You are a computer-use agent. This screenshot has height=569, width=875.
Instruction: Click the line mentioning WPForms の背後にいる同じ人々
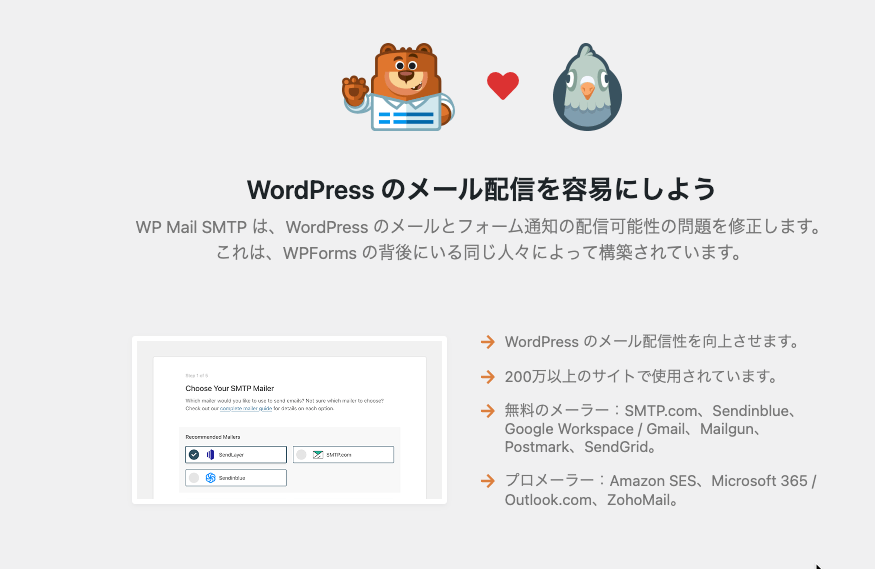click(479, 253)
